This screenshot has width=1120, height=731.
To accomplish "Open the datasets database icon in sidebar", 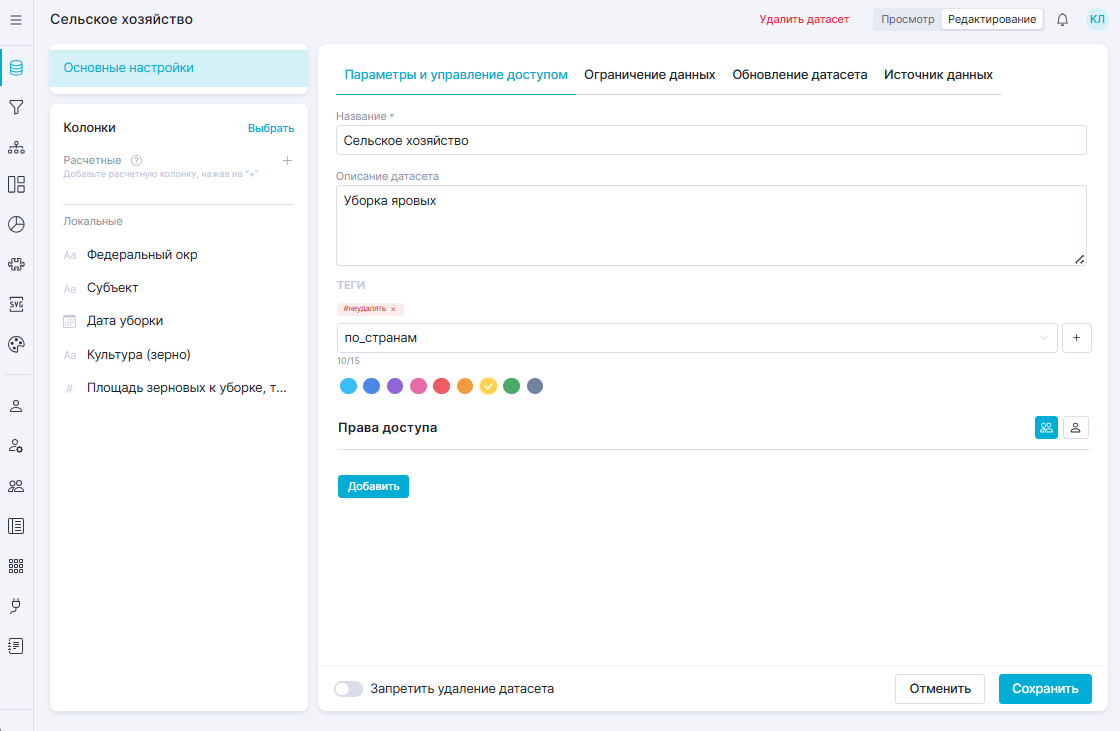I will (16, 69).
